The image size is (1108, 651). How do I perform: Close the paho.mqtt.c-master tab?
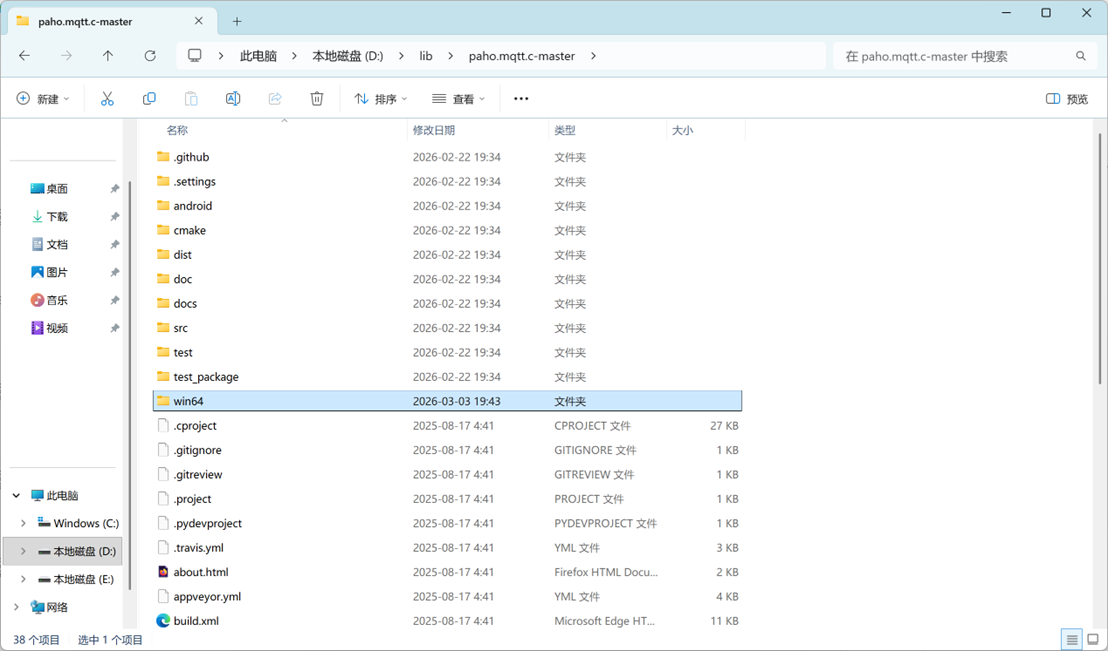(x=199, y=21)
